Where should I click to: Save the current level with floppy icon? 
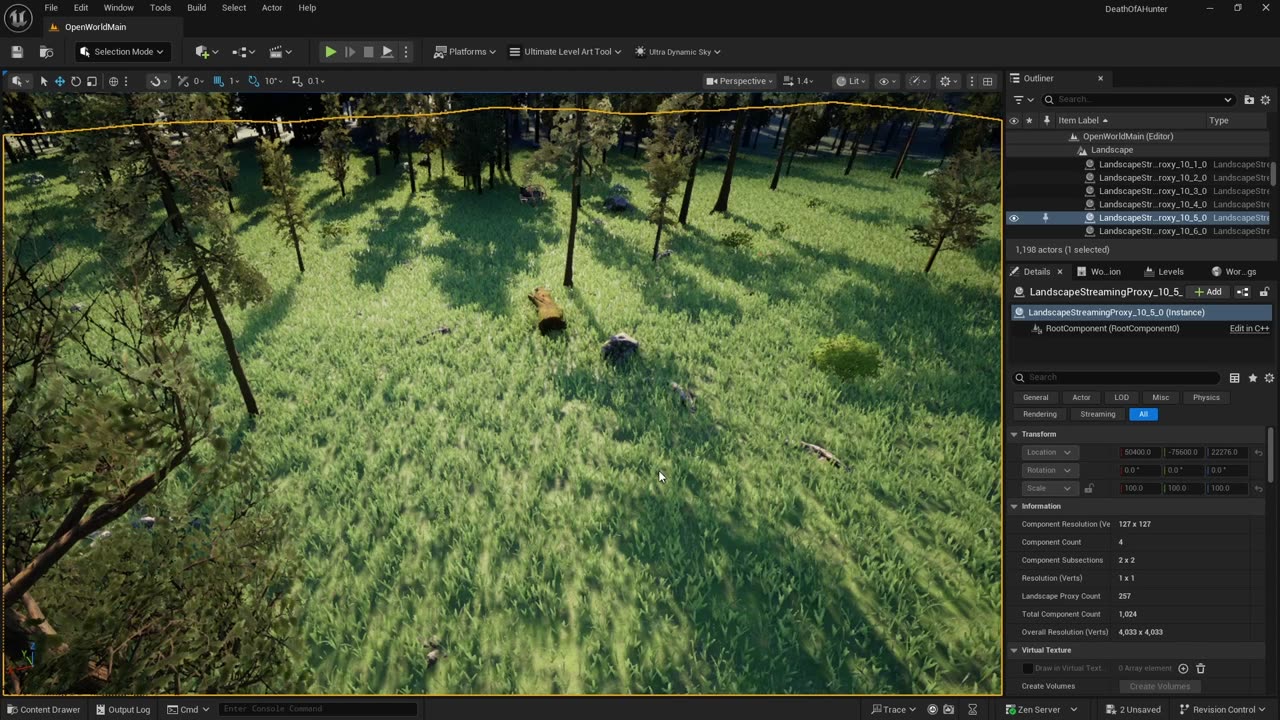tap(17, 52)
